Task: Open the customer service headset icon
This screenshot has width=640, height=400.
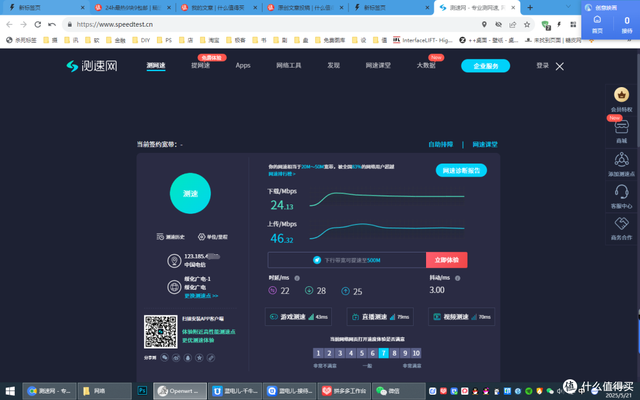Action: point(621,191)
